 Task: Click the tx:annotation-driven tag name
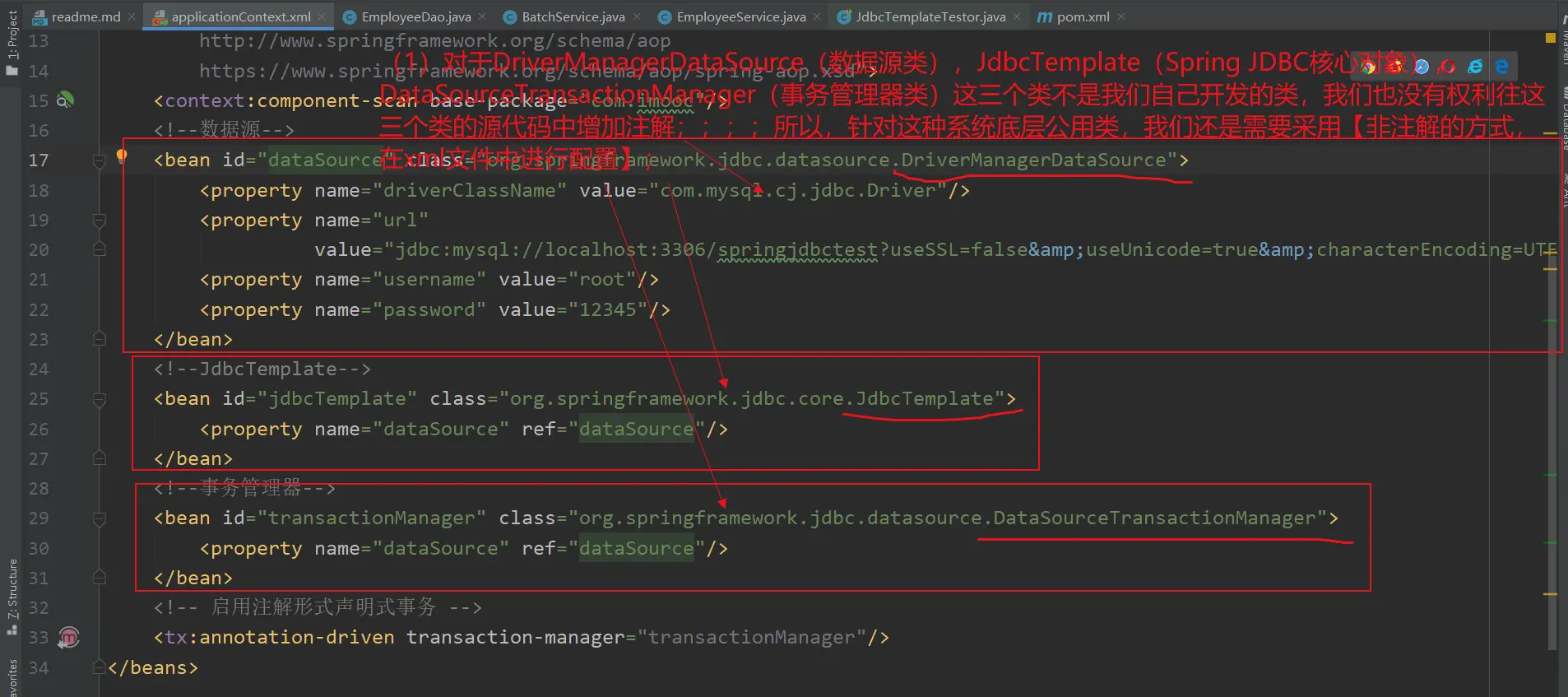[x=280, y=637]
